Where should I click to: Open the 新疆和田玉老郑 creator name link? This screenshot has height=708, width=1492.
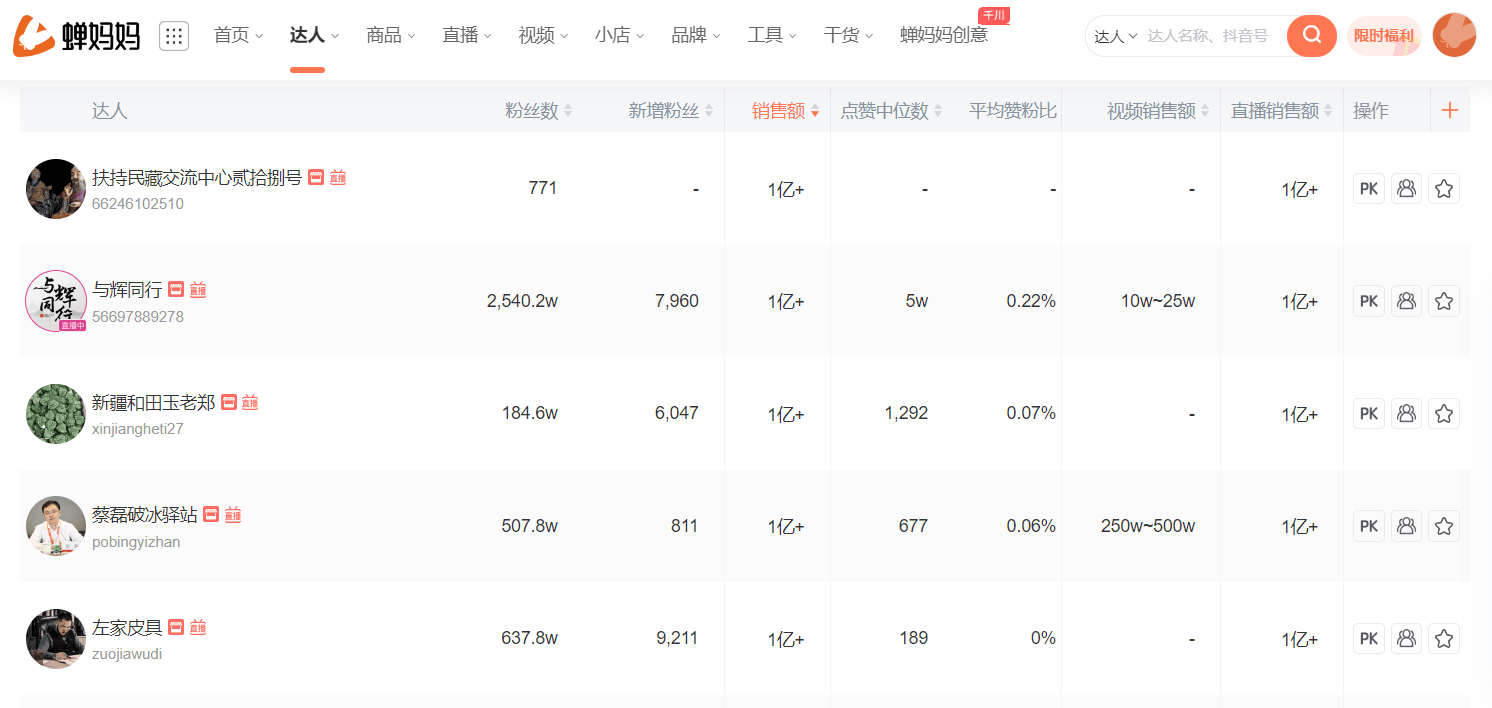pyautogui.click(x=153, y=402)
